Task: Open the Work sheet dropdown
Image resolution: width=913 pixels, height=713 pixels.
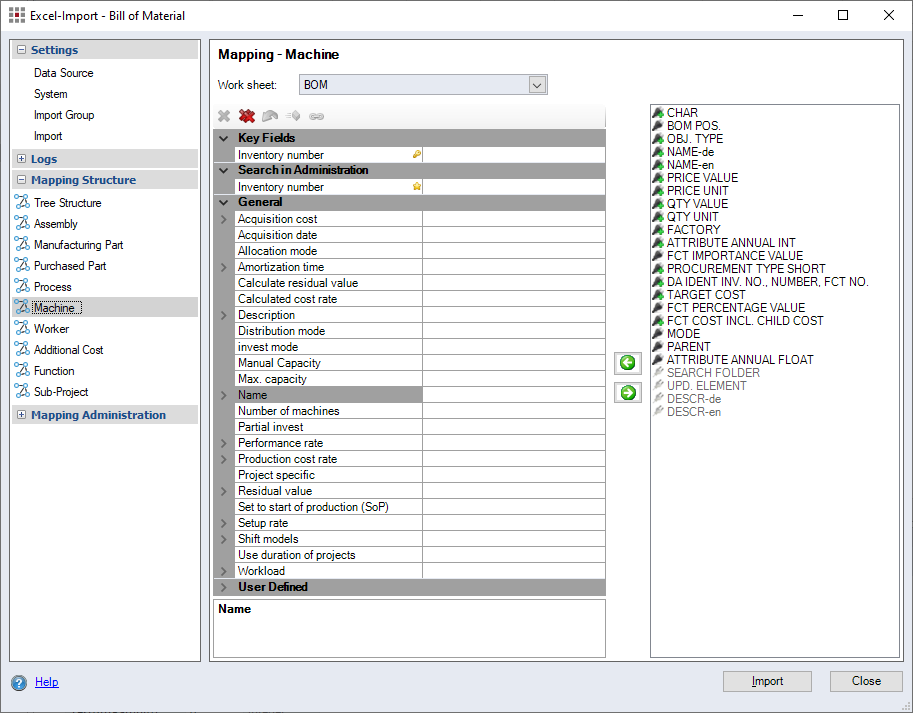Action: coord(537,85)
